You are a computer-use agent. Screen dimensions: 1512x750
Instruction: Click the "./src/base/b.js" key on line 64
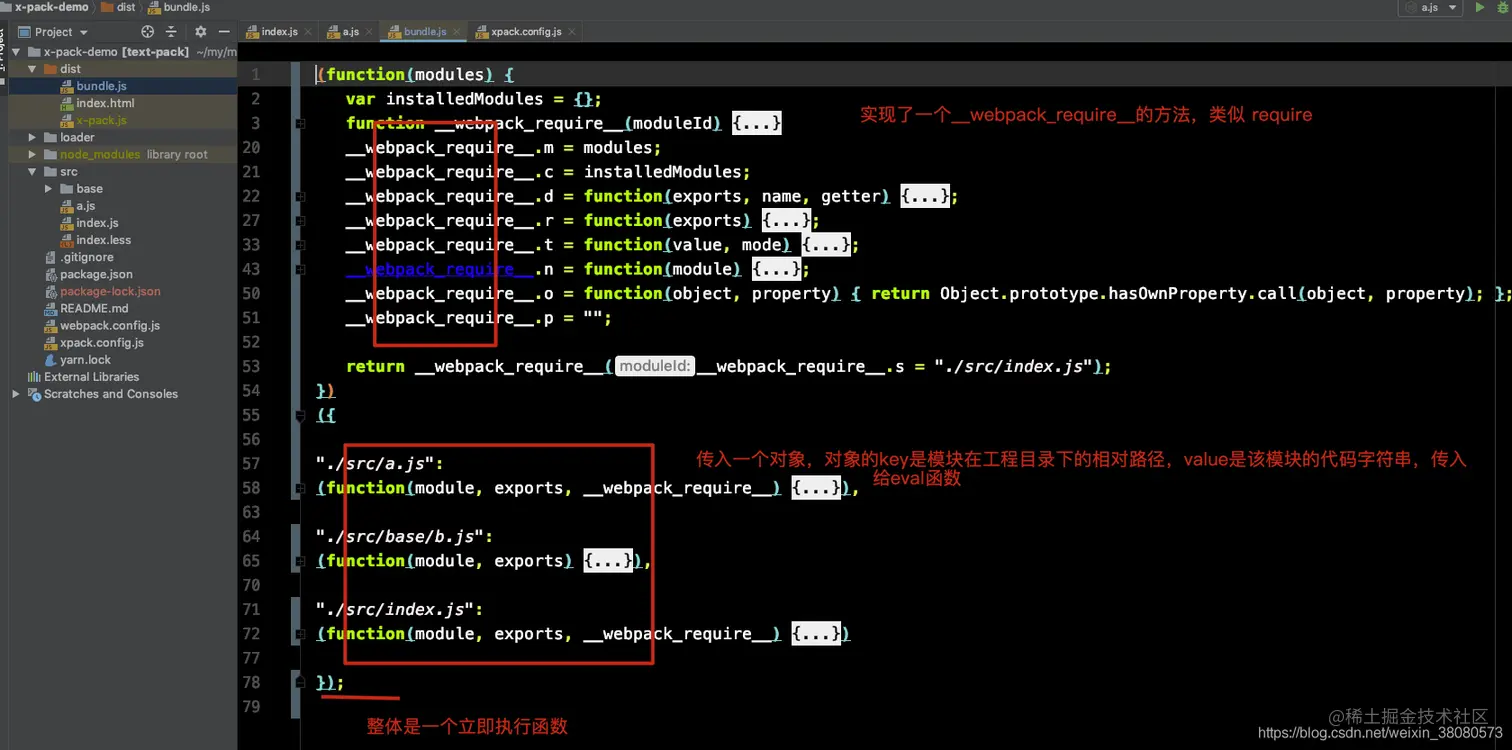[x=399, y=537]
